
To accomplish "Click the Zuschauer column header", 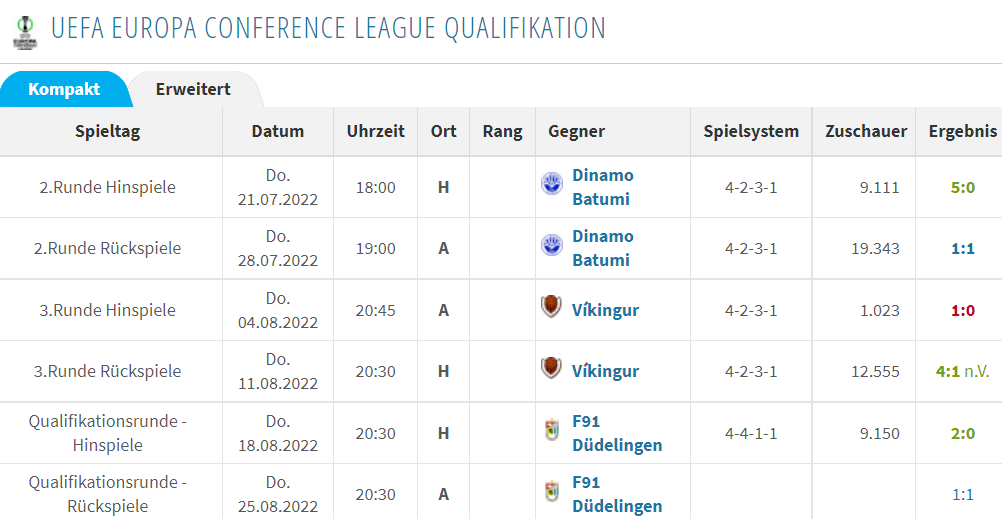I will pyautogui.click(x=866, y=132).
